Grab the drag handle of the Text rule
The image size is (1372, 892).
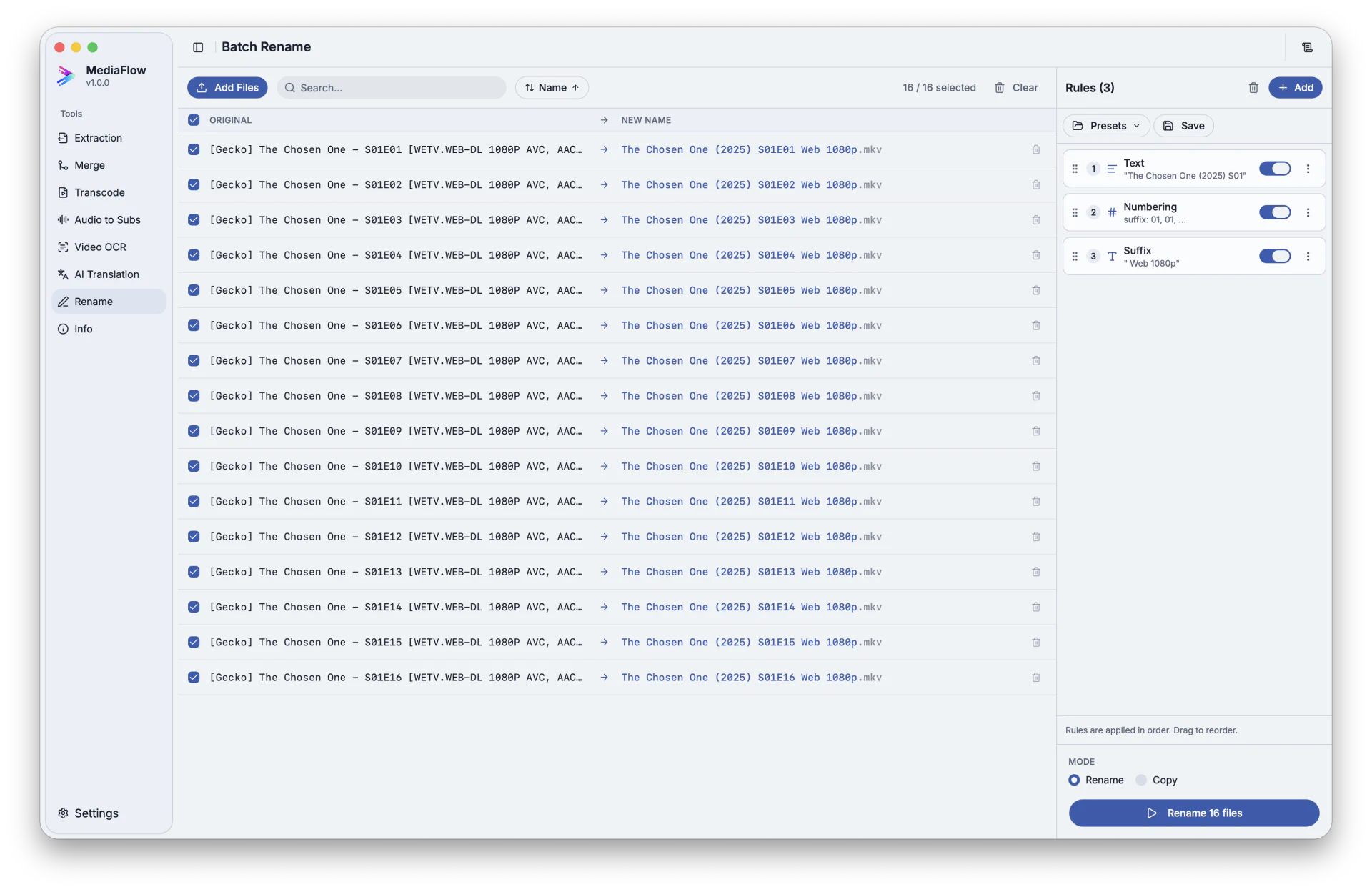[1075, 169]
